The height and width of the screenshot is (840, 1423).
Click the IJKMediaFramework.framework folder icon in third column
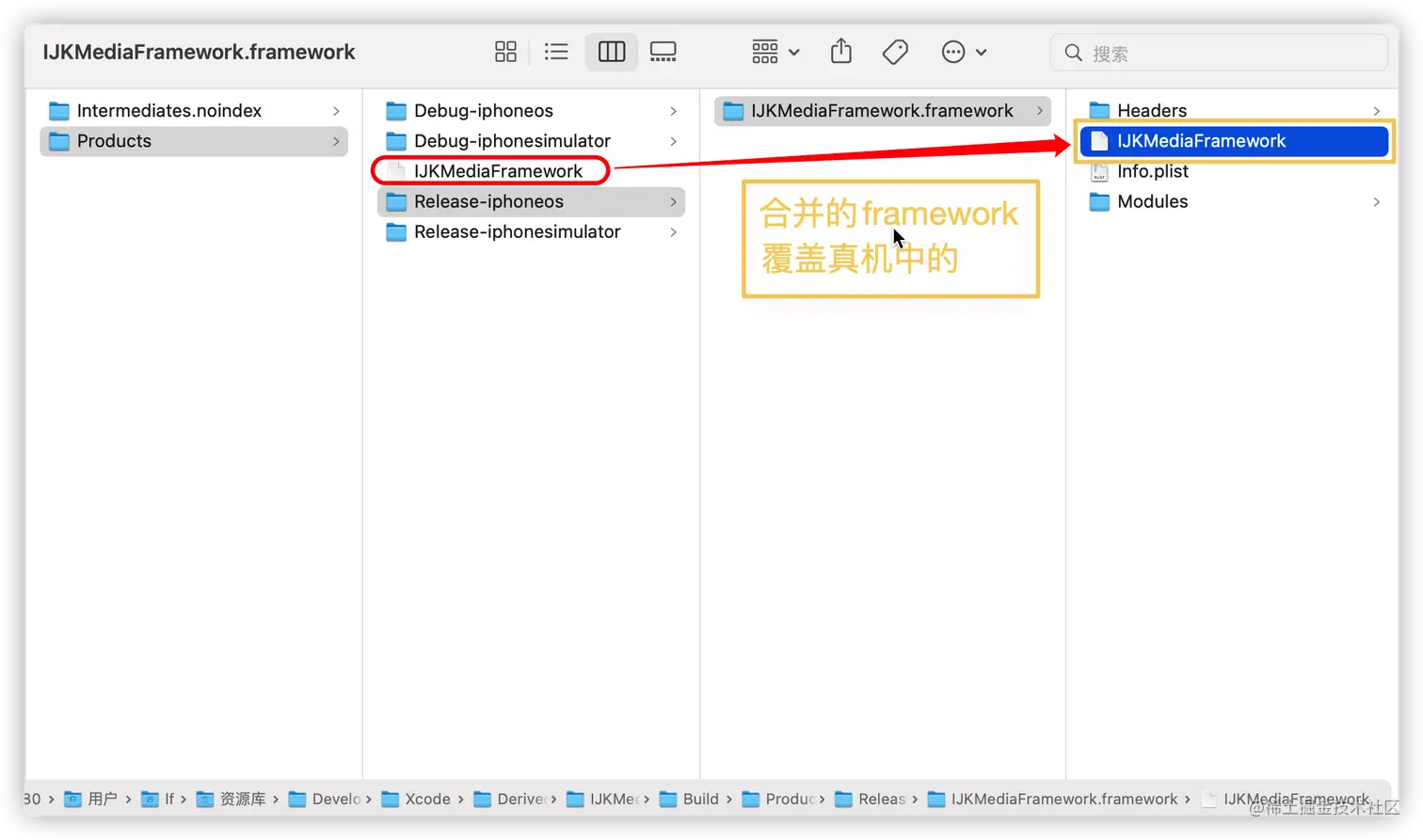pos(733,111)
